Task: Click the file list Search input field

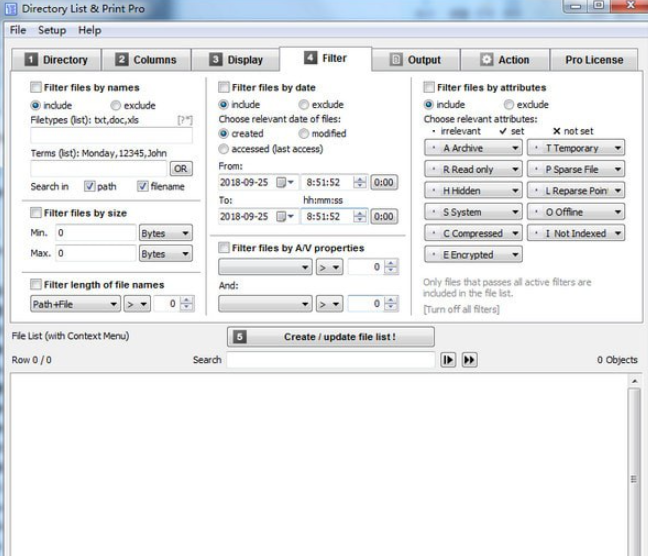Action: click(331, 360)
